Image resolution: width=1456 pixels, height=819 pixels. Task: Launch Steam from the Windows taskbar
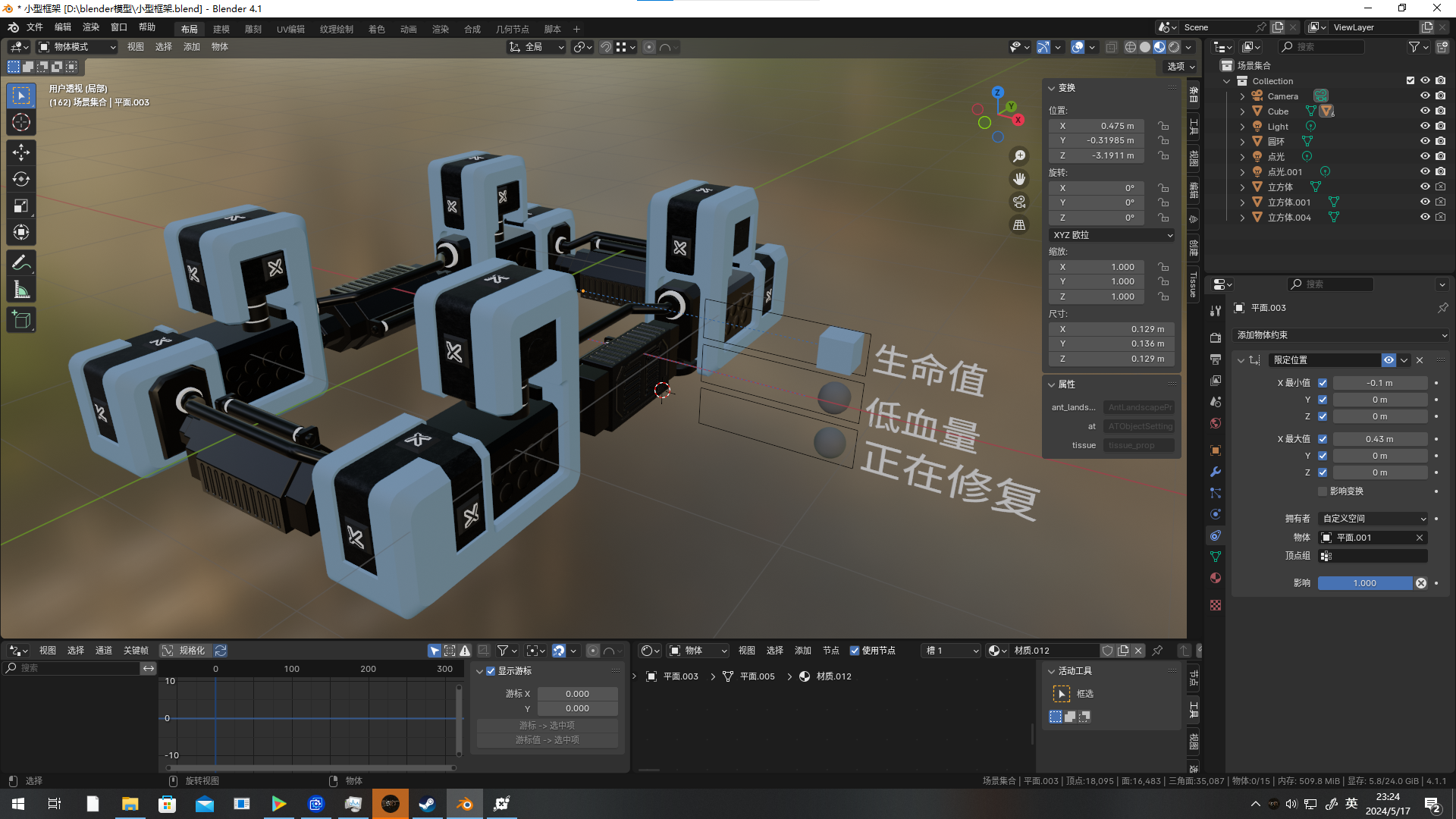[x=427, y=804]
